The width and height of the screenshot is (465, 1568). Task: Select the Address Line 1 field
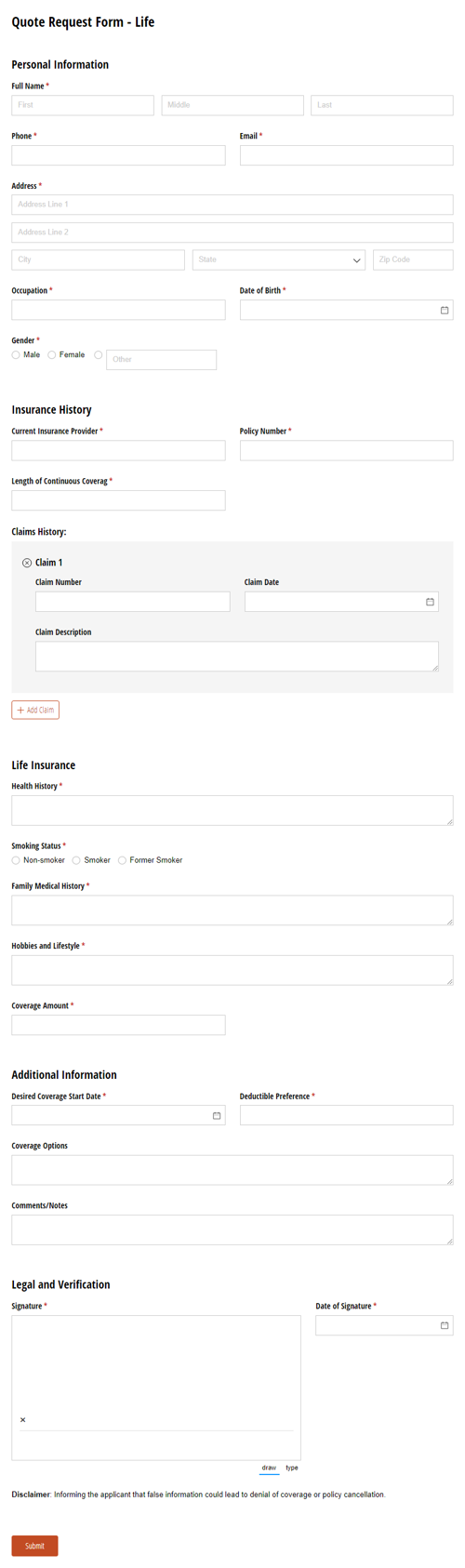pos(232,205)
